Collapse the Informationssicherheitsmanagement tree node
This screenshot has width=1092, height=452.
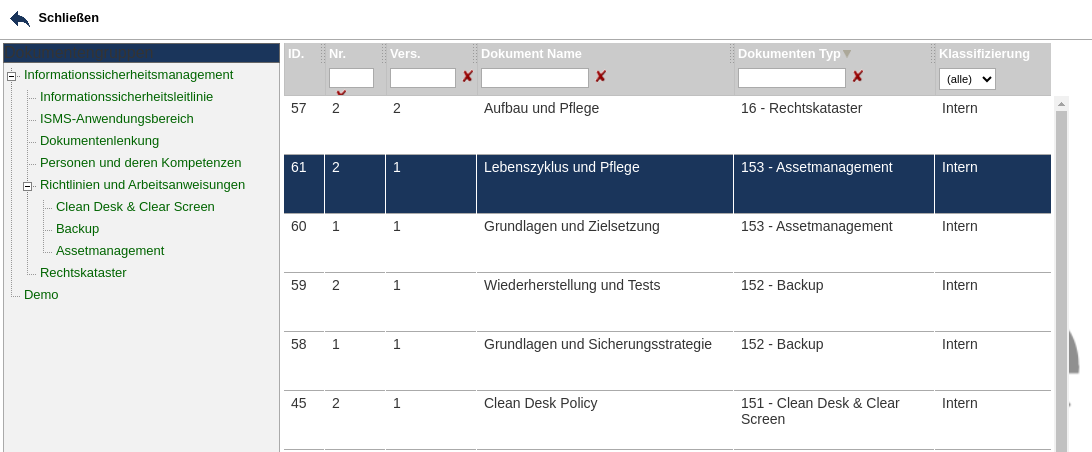(x=12, y=75)
